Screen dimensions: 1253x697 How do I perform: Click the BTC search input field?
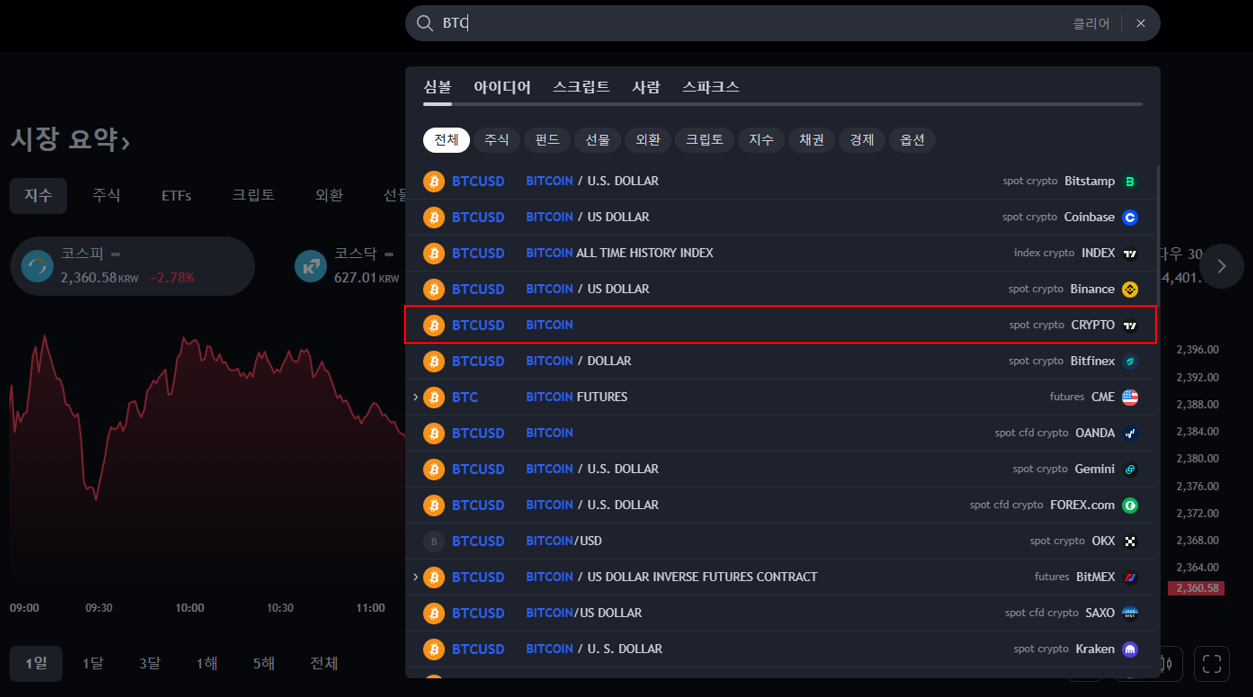[x=750, y=23]
